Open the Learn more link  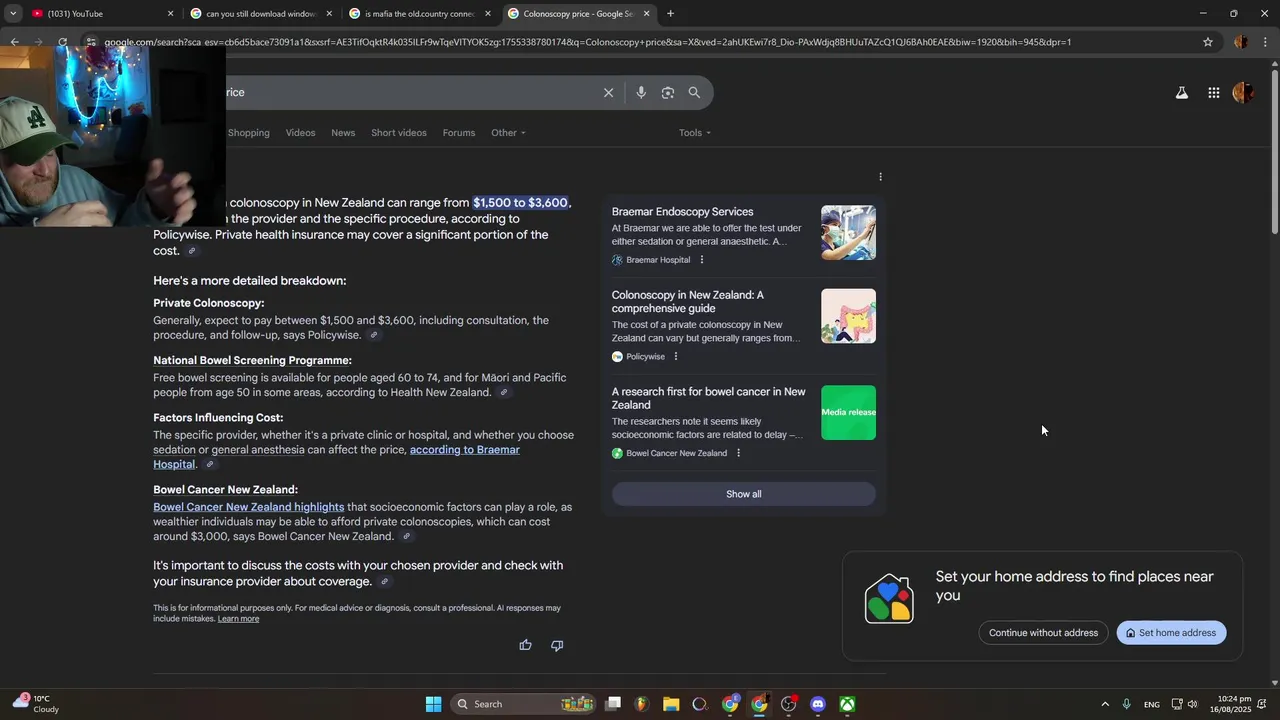238,619
